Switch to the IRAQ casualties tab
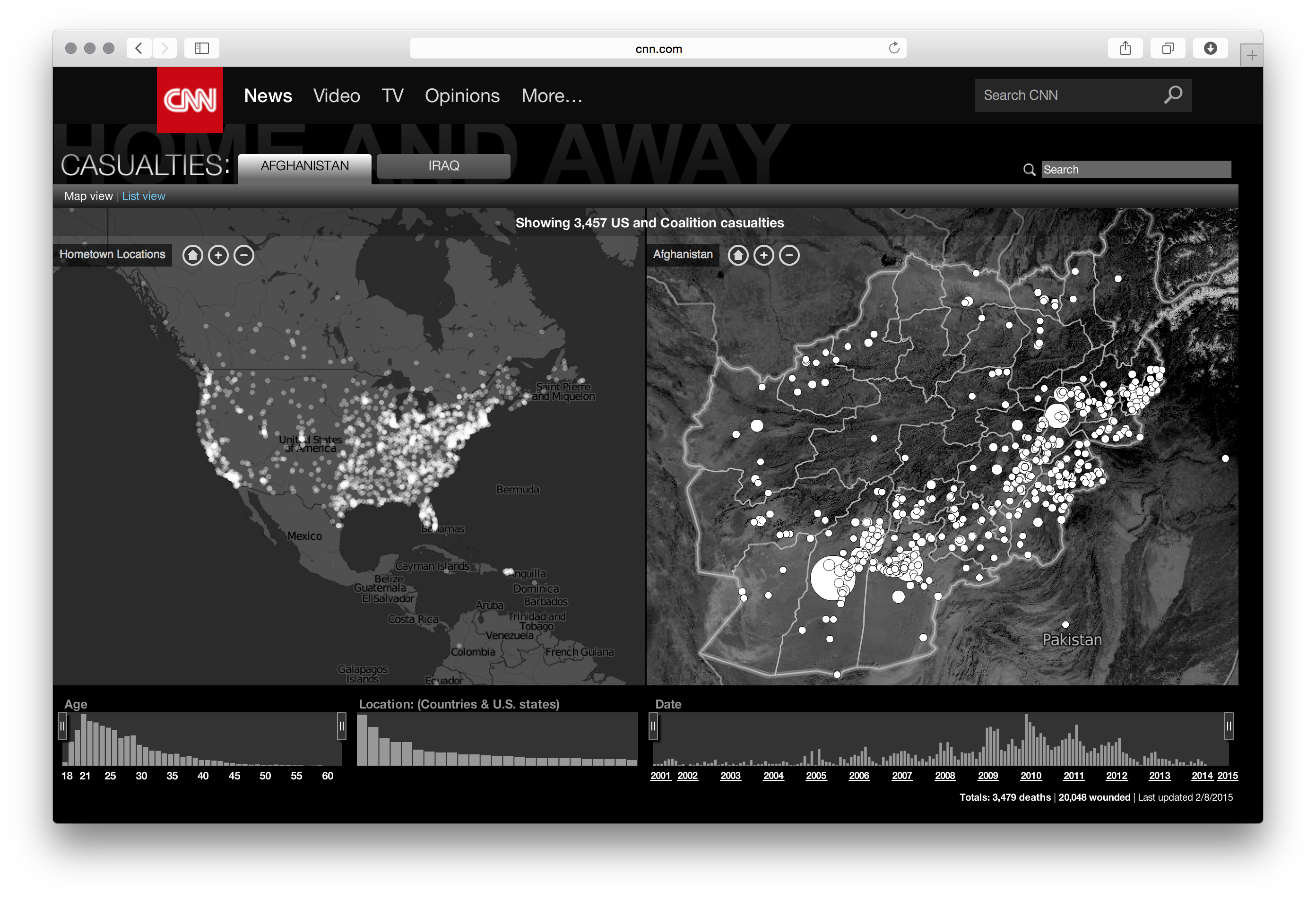The image size is (1316, 899). point(443,166)
